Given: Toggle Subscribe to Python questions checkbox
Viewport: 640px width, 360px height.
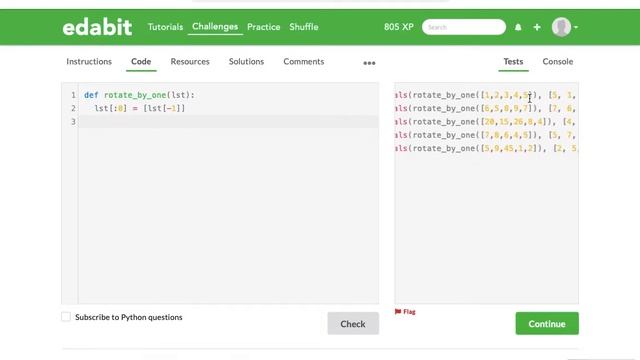Looking at the screenshot, I should [66, 317].
